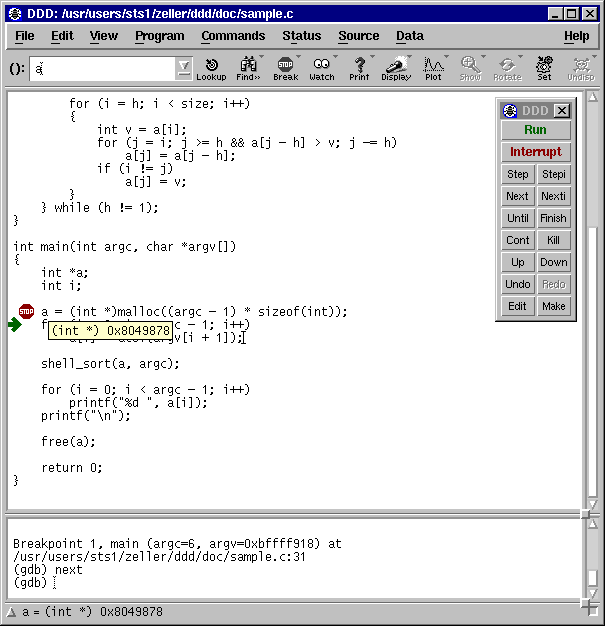The image size is (605, 626).
Task: Open the File menu
Action: pos(24,36)
